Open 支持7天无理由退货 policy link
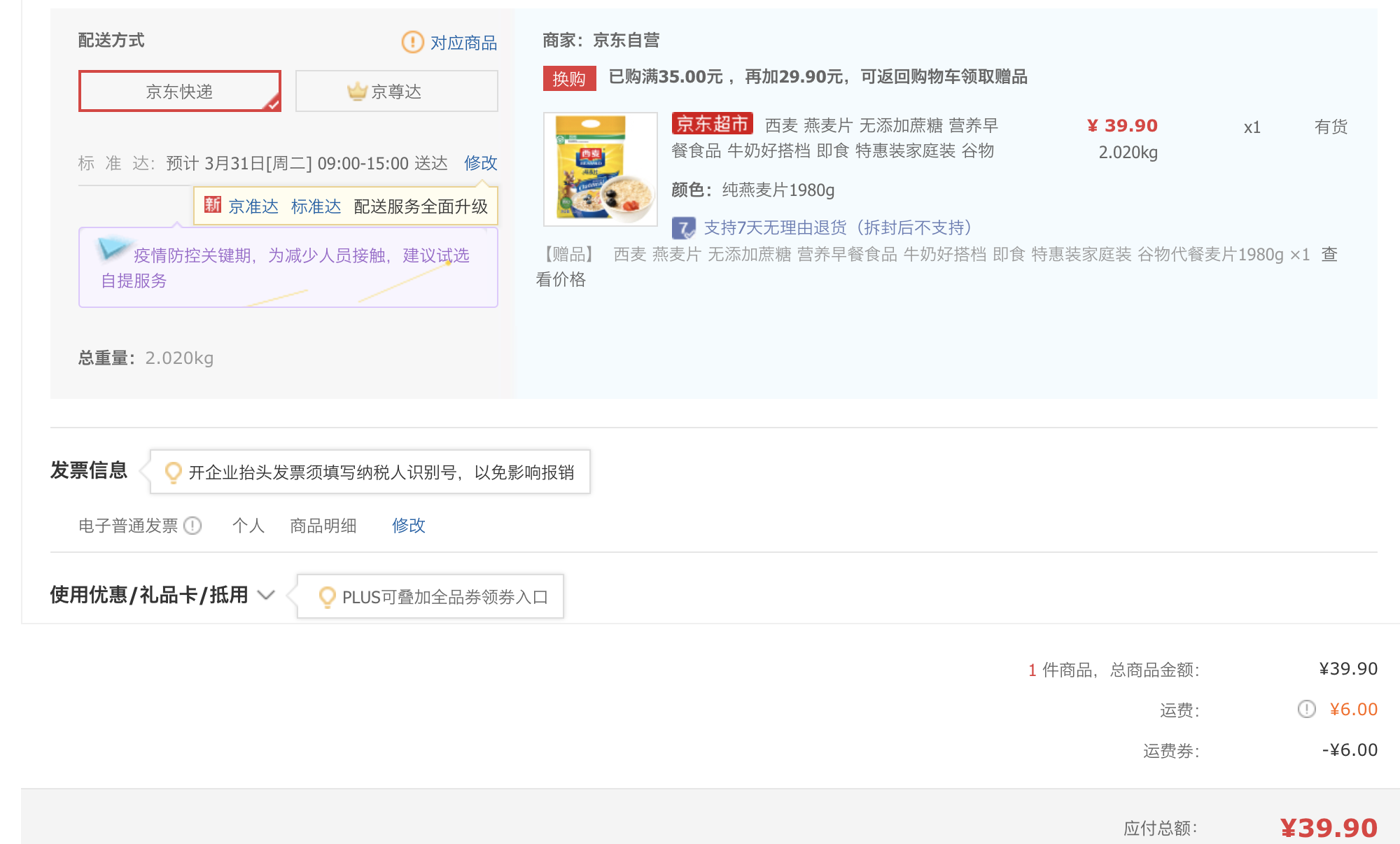This screenshot has height=844, width=1400. 837,228
